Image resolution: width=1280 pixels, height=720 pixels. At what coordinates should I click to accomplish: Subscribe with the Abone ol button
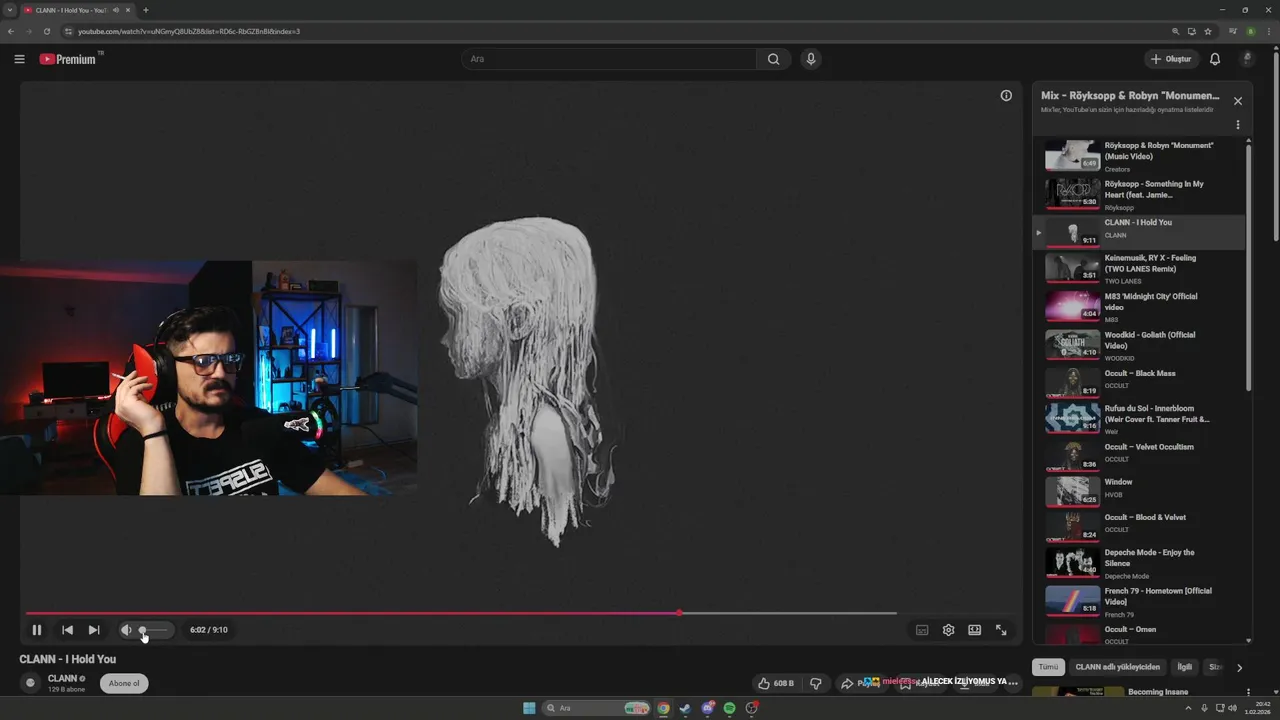124,683
